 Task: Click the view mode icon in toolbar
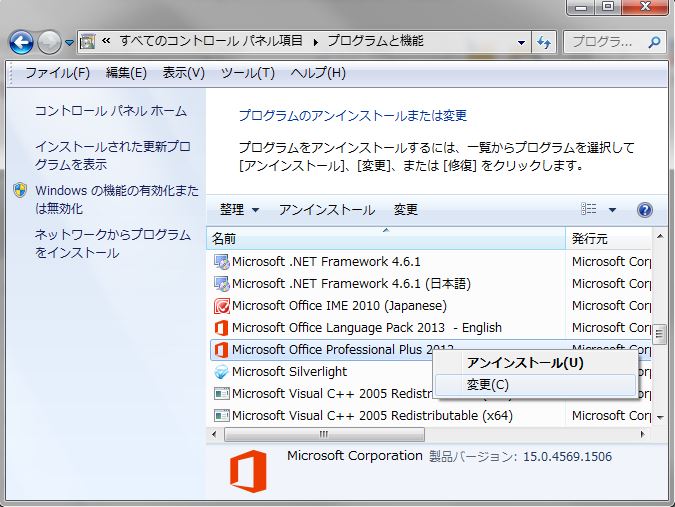(x=589, y=210)
